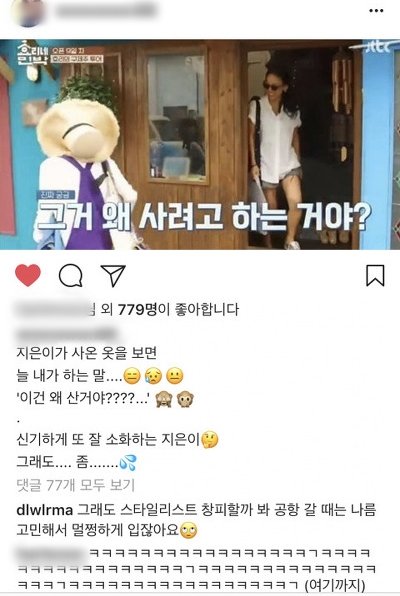Expand 댓글 77개 모두 보기 comments
Image resolution: width=400 pixels, height=596 pixels.
pos(76,485)
